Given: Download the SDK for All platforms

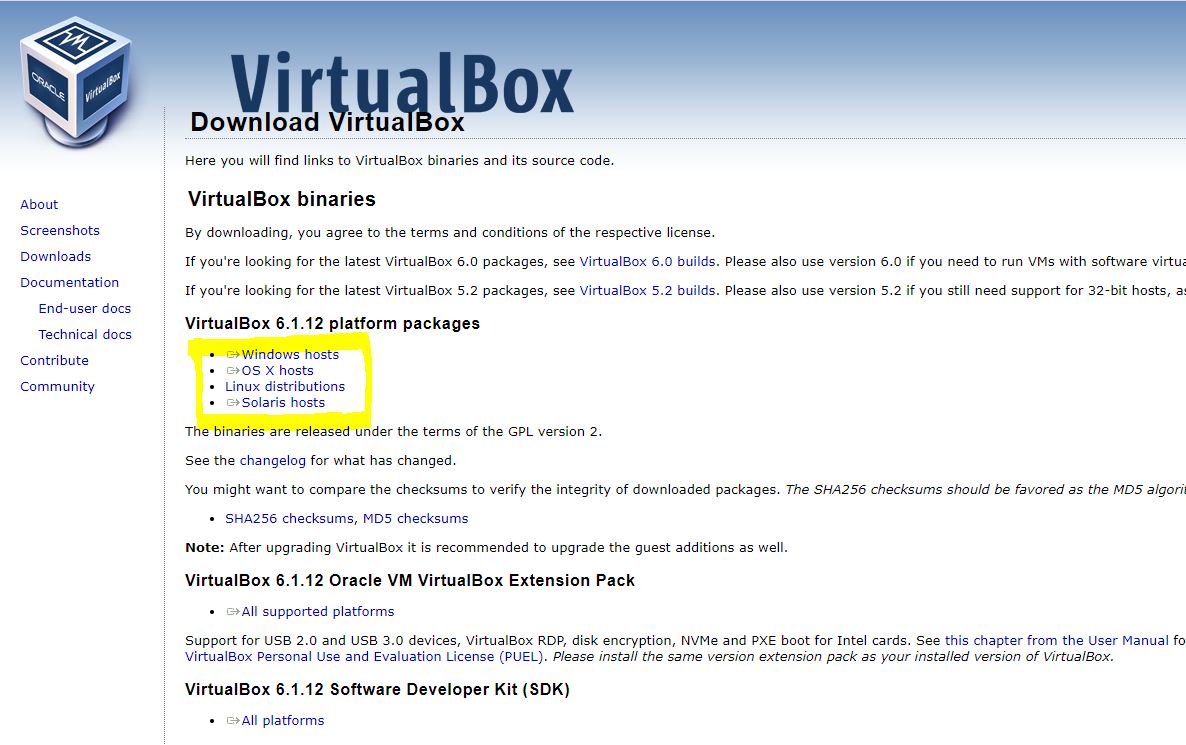Looking at the screenshot, I should pos(283,721).
